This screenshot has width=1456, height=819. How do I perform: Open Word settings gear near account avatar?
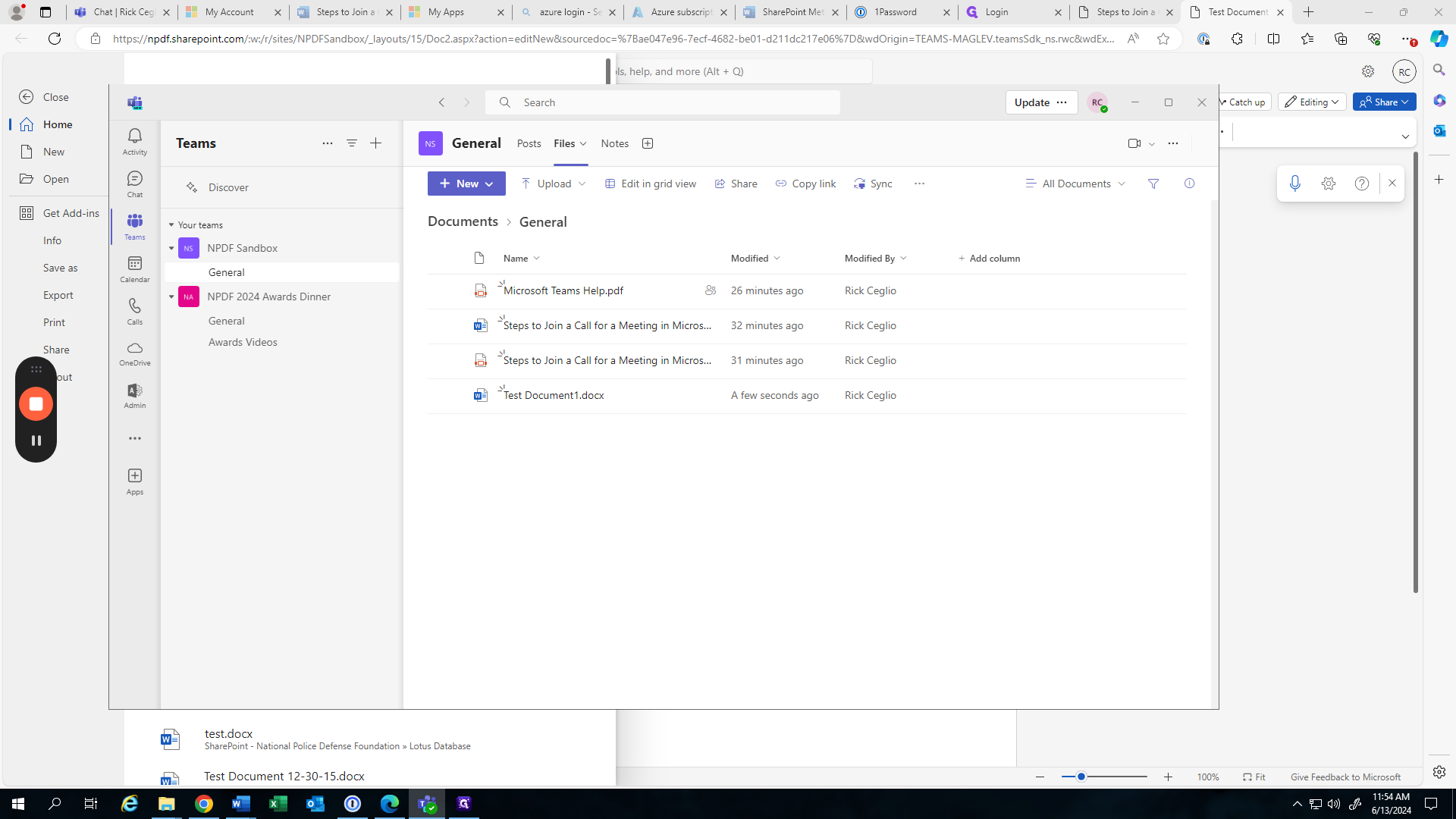click(1368, 71)
